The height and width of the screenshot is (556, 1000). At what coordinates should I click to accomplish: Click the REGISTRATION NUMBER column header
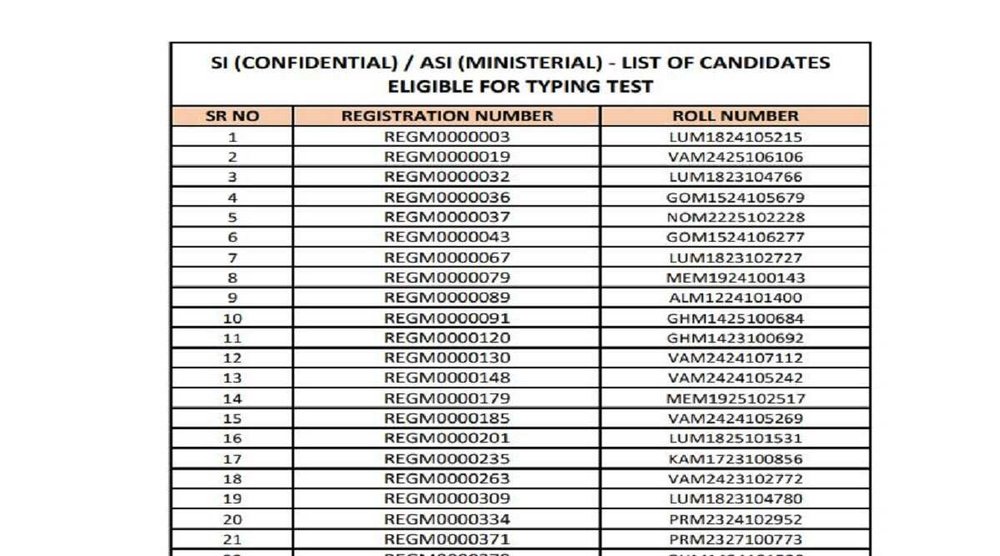click(447, 116)
